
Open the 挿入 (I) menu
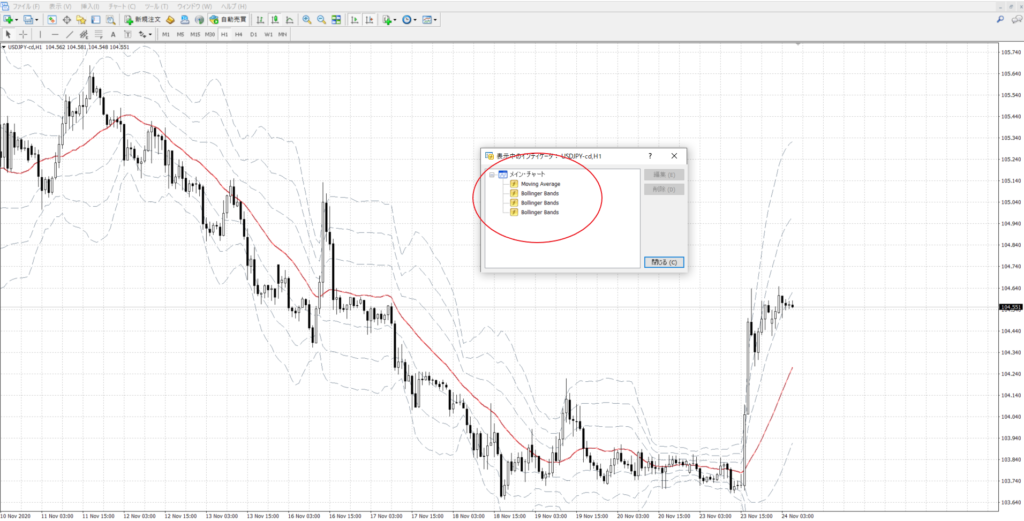pos(90,6)
